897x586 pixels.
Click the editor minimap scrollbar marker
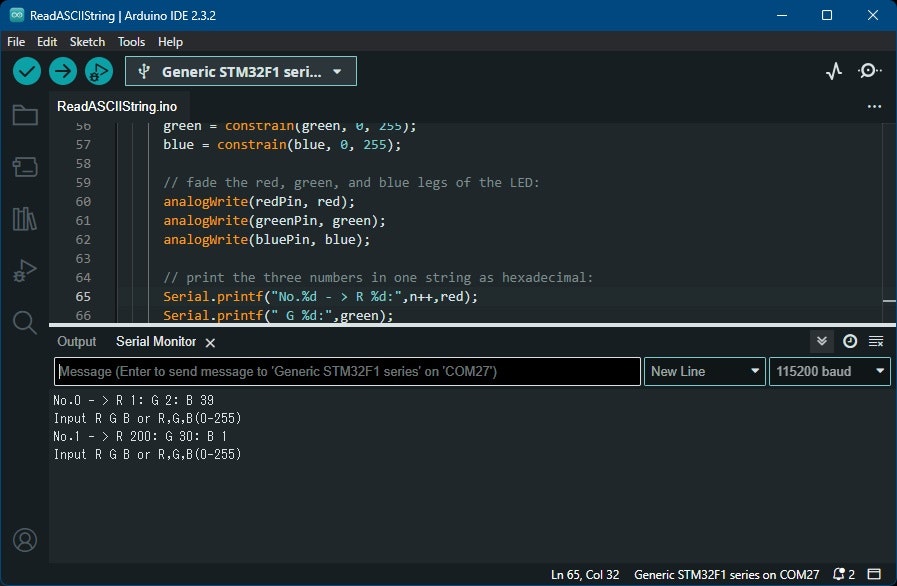[889, 300]
